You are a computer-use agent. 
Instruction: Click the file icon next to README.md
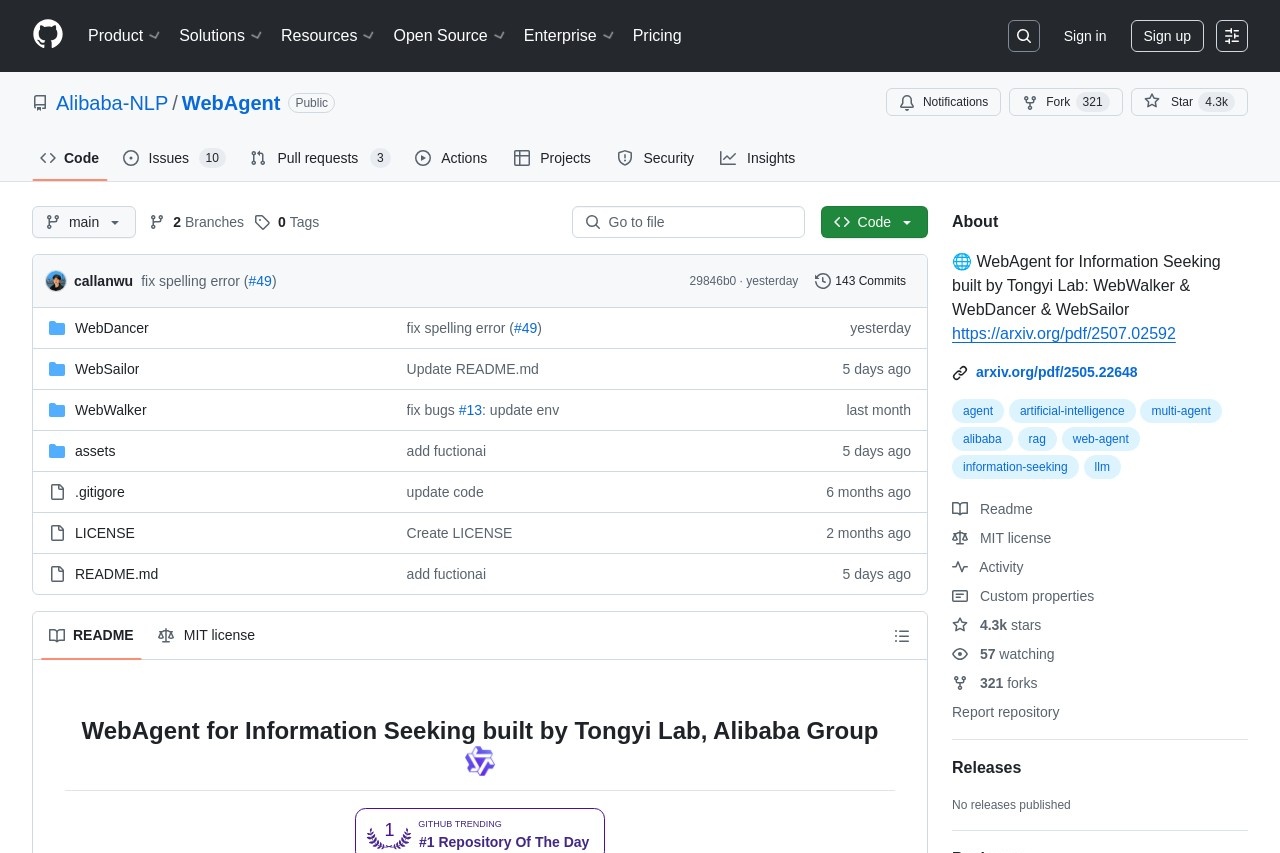click(57, 574)
